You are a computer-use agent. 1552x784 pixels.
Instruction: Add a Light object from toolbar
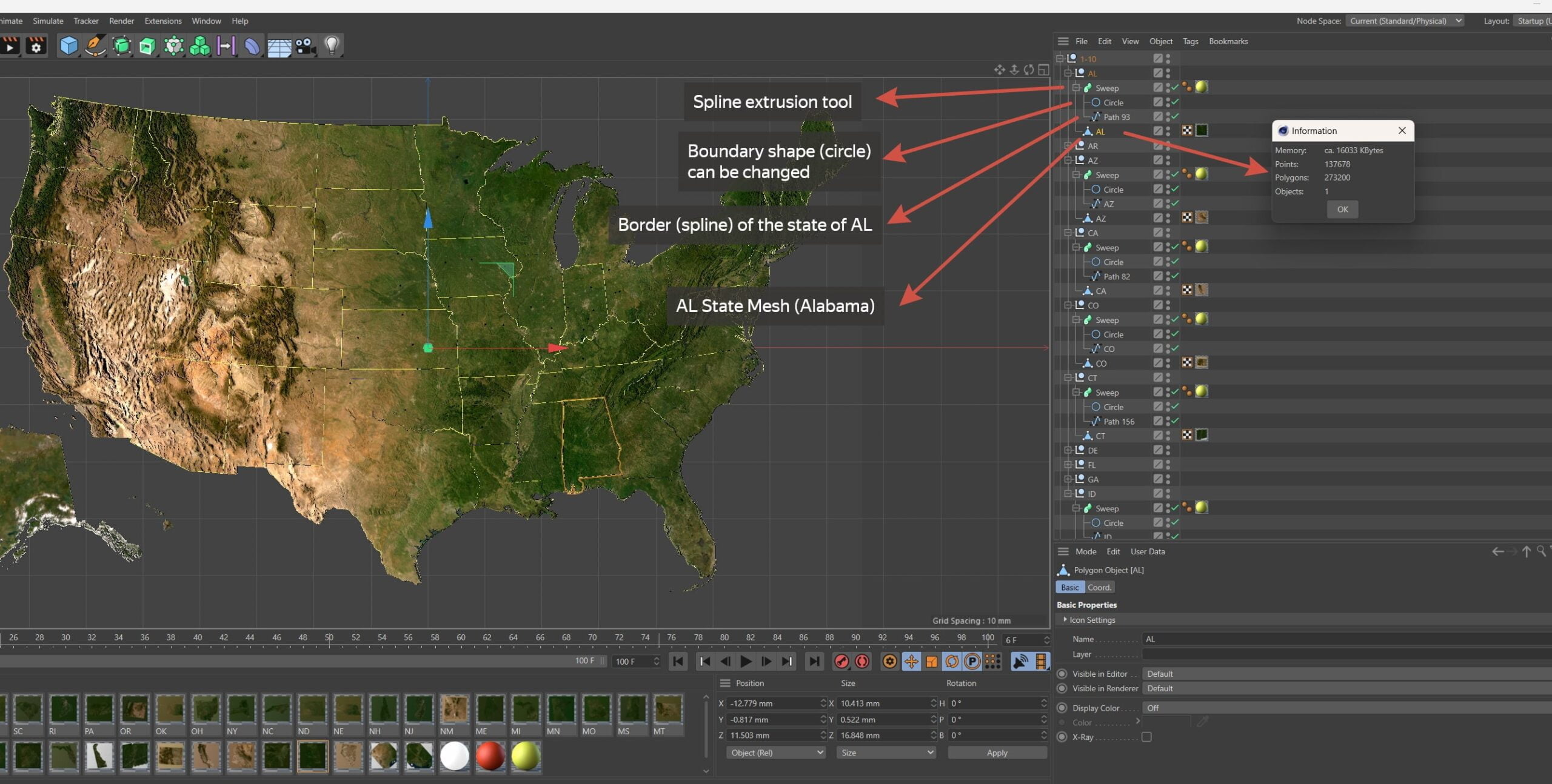tap(332, 46)
